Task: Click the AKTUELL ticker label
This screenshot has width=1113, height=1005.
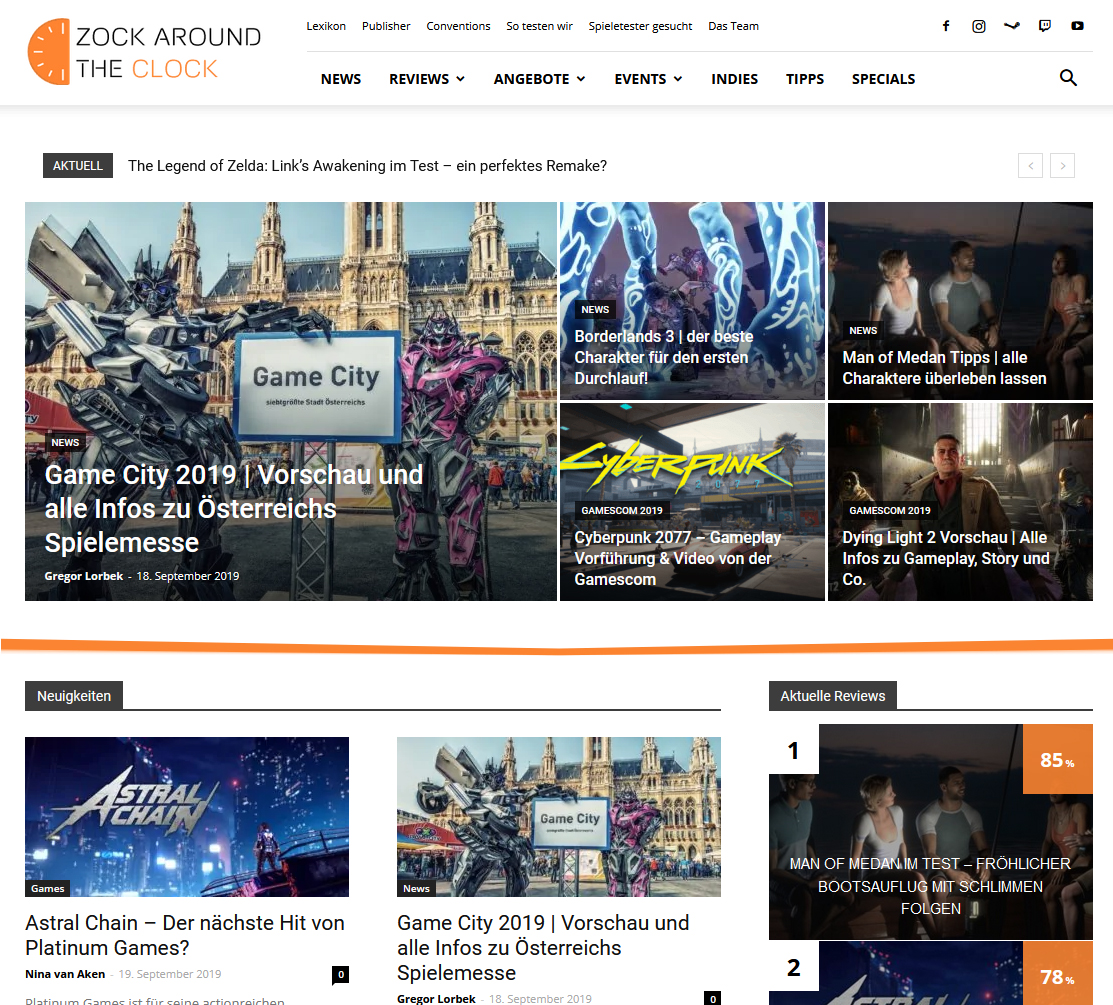Action: [x=78, y=165]
